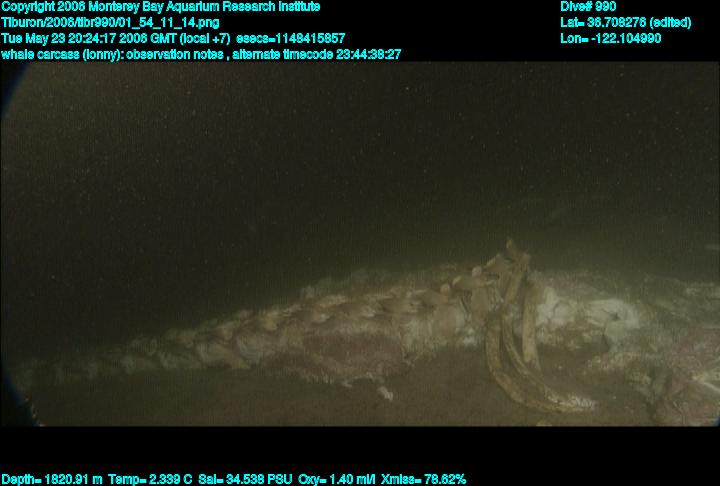Click the Lat= 36.708276 (edited) readout
This screenshot has width=720, height=486.
(626, 22)
